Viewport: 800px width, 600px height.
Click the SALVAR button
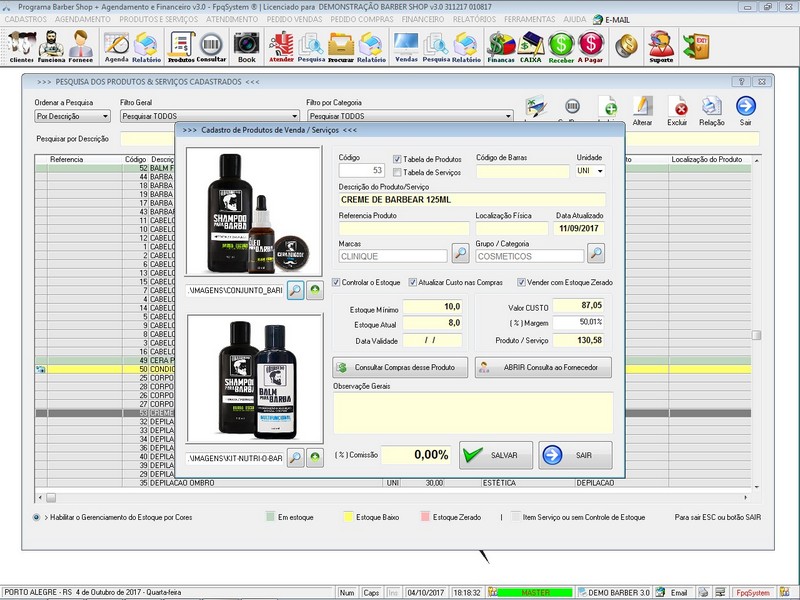tap(496, 455)
